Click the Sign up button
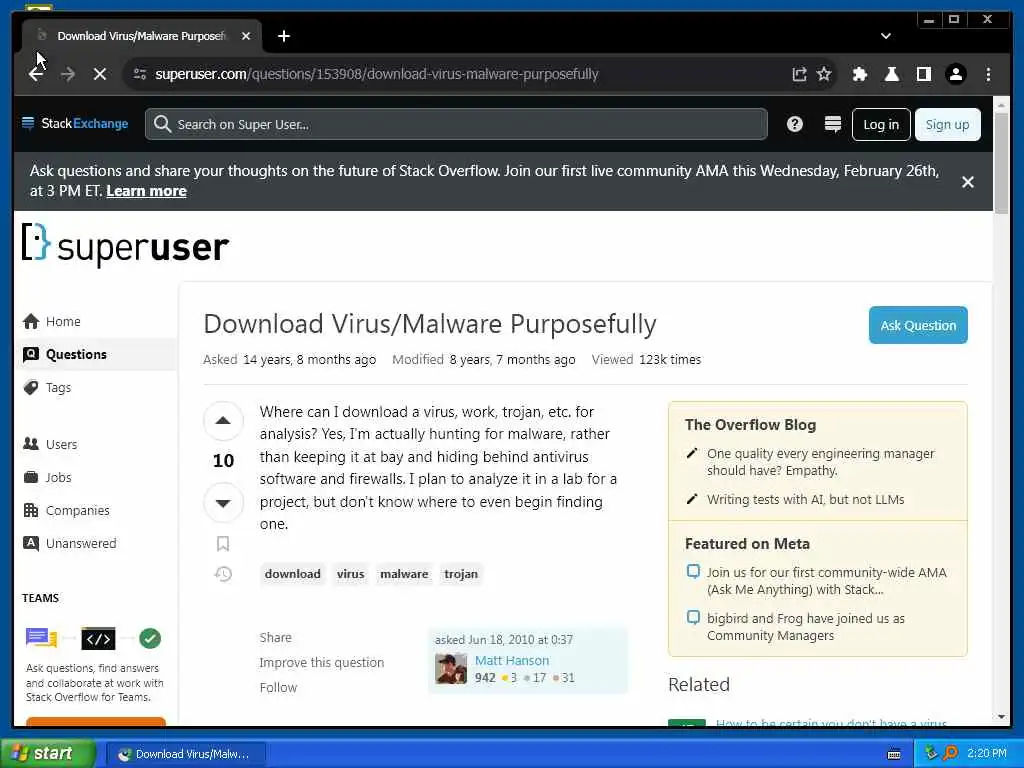1024x768 pixels. click(x=948, y=124)
